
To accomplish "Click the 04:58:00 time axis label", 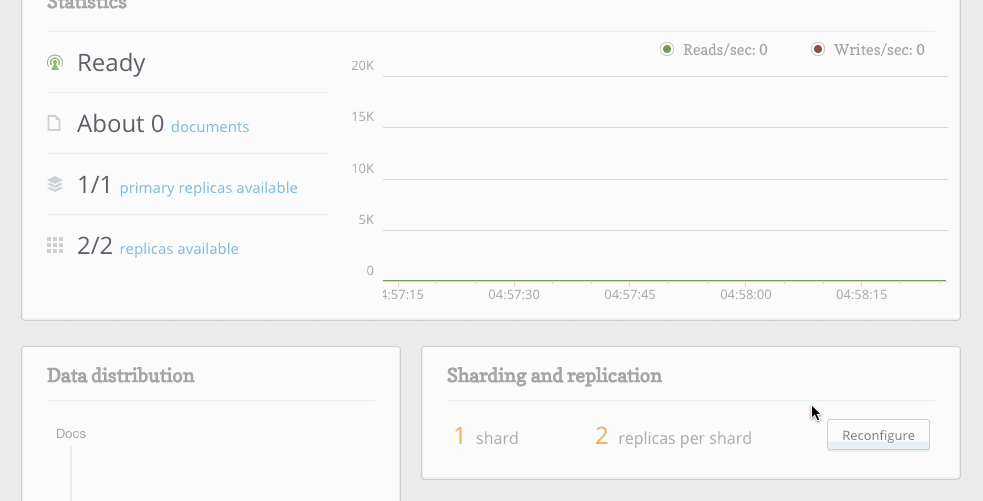I will pos(746,295).
